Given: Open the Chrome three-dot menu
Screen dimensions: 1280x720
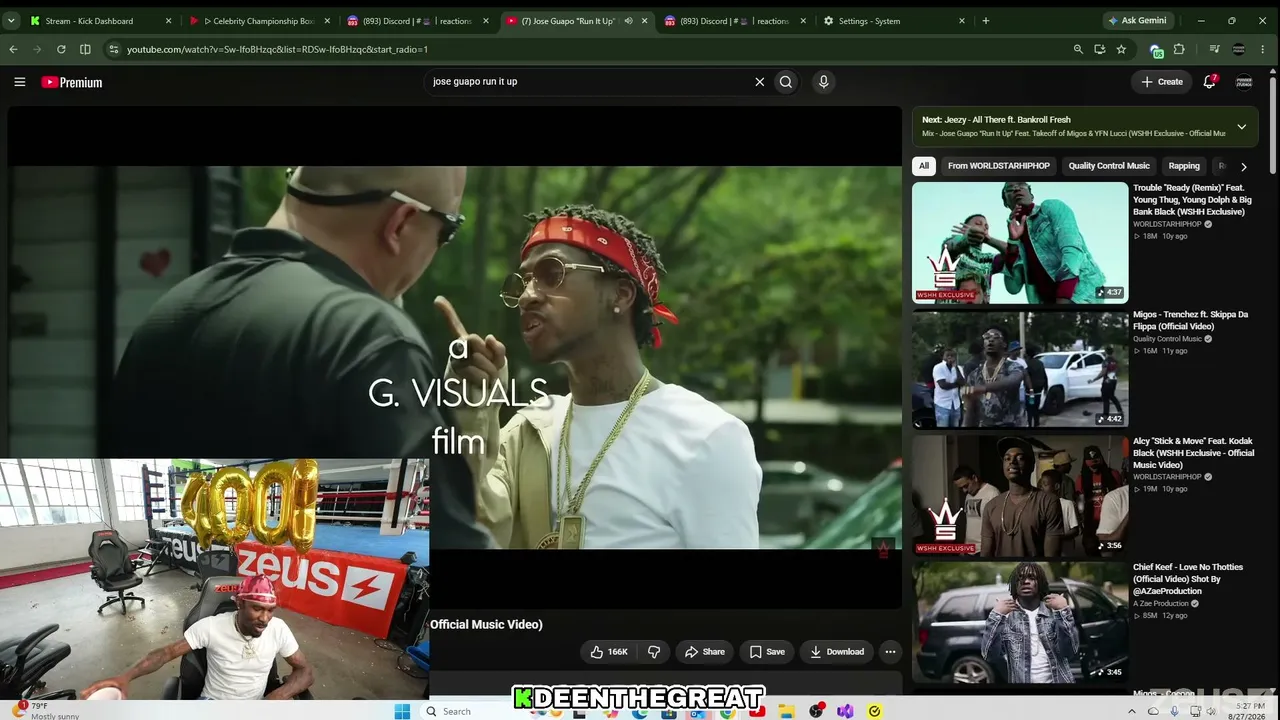Looking at the screenshot, I should pos(1264,49).
